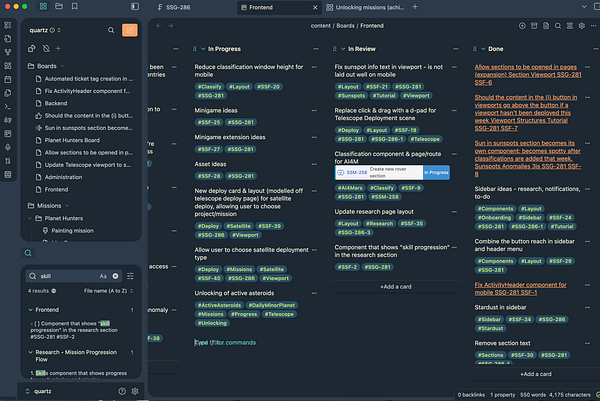Open the sidebar search magnifier next to quartz
Screen dimensions: 600x401
pyautogui.click(x=111, y=30)
